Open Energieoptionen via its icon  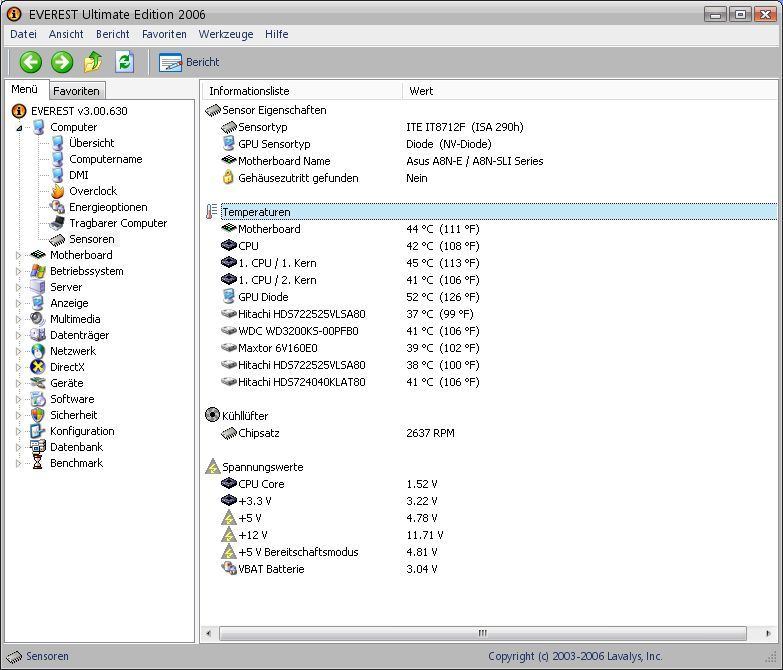(x=57, y=207)
